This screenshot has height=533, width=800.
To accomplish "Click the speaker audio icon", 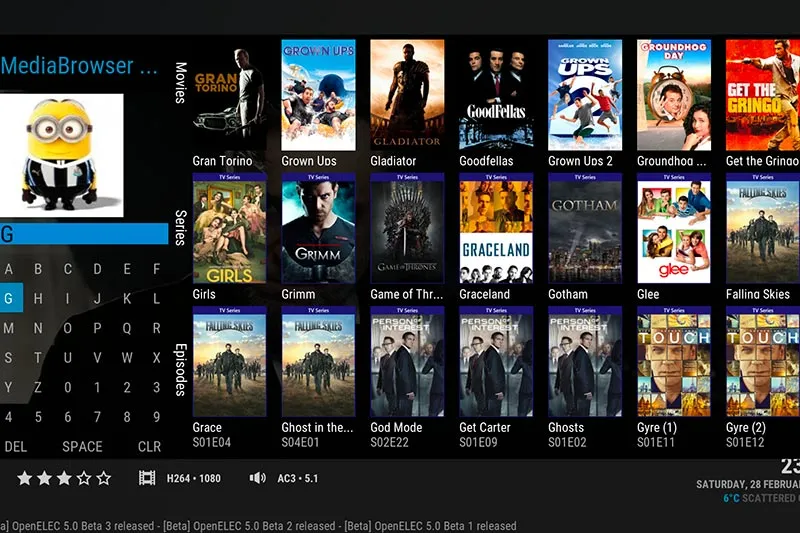I will [258, 478].
